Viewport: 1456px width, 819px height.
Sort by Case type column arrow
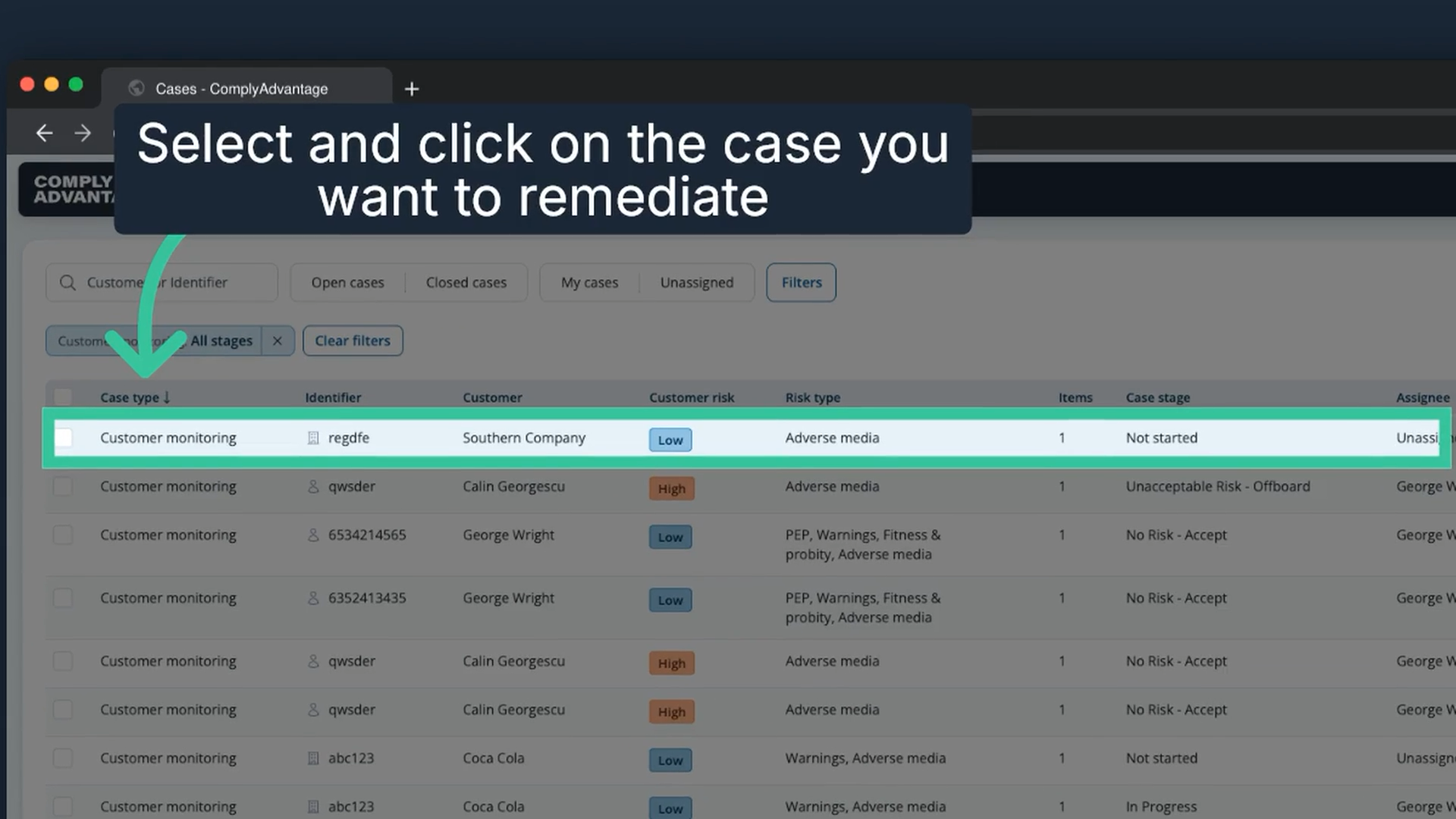point(167,397)
